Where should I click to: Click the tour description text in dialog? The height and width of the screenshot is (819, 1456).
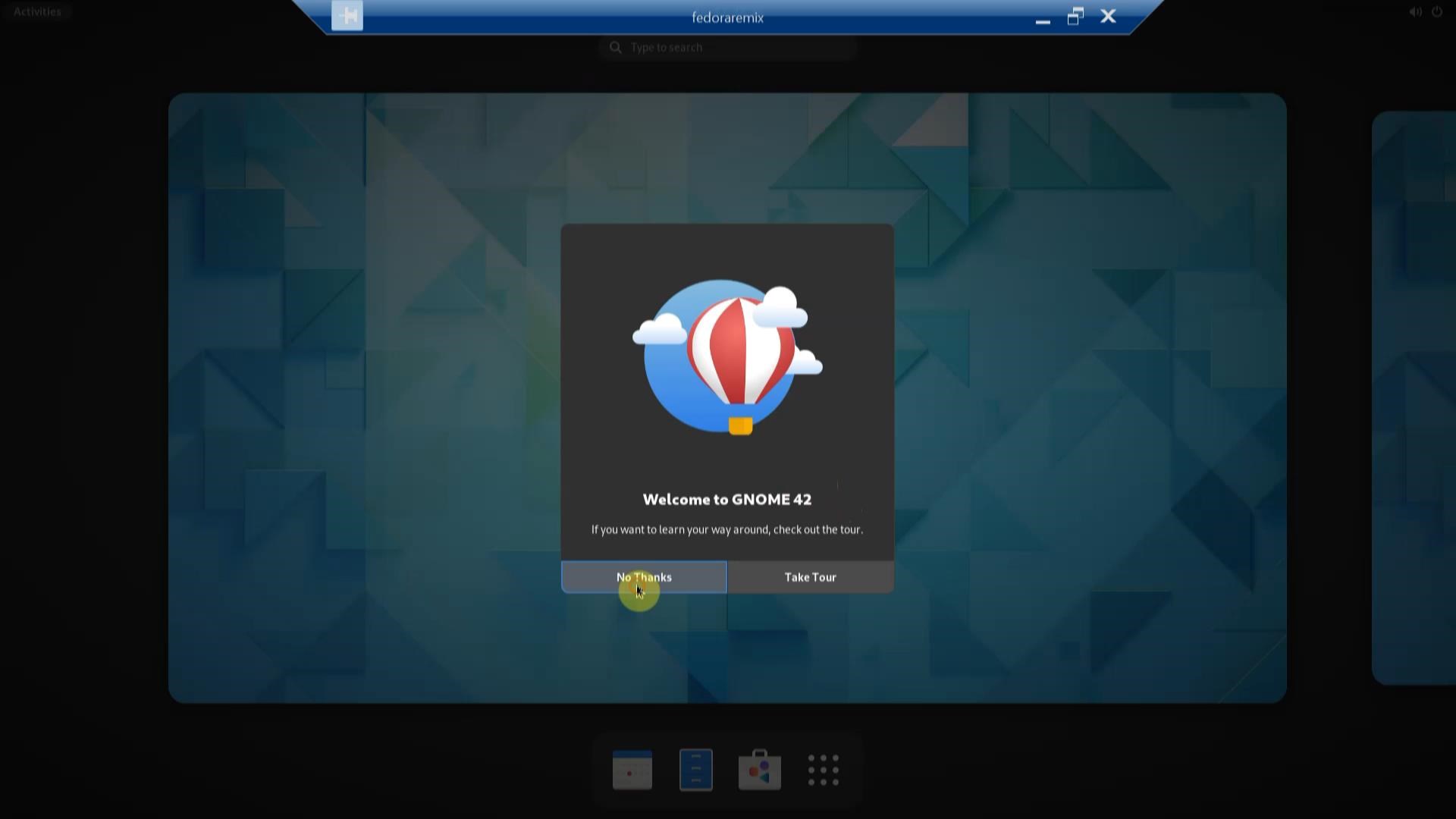pyautogui.click(x=727, y=529)
